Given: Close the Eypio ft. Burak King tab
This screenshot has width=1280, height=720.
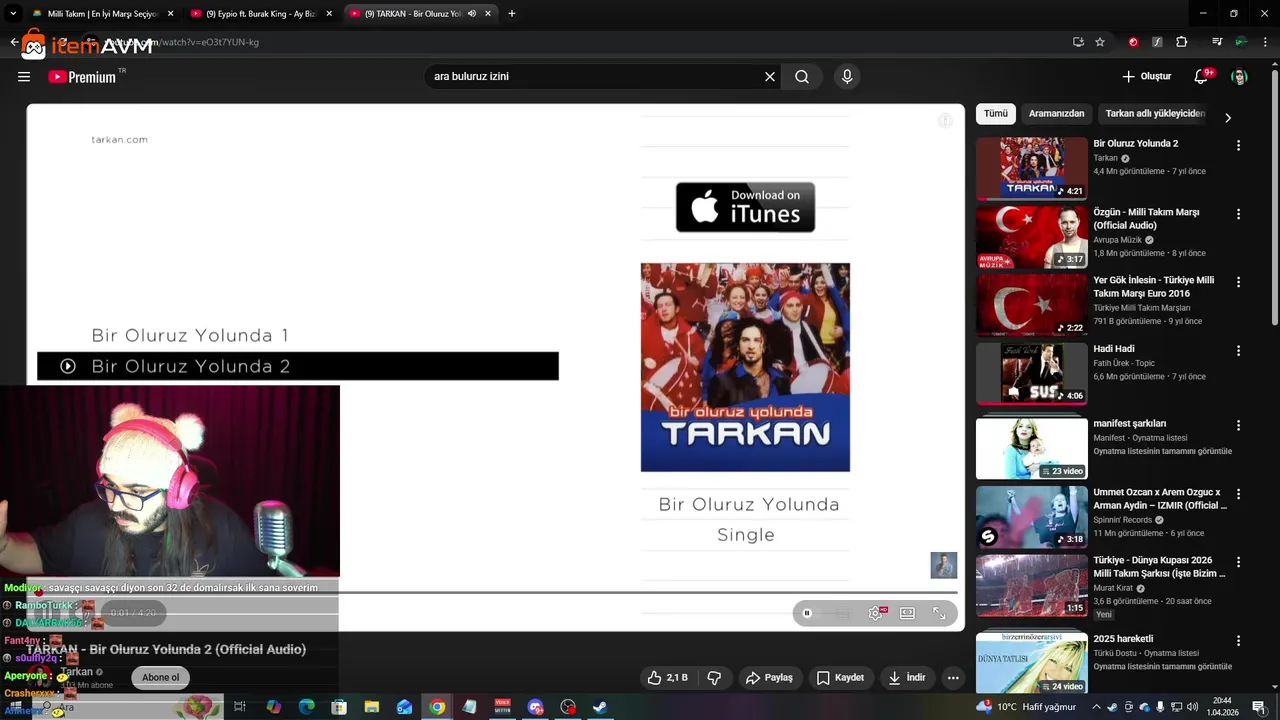Looking at the screenshot, I should pos(329,14).
